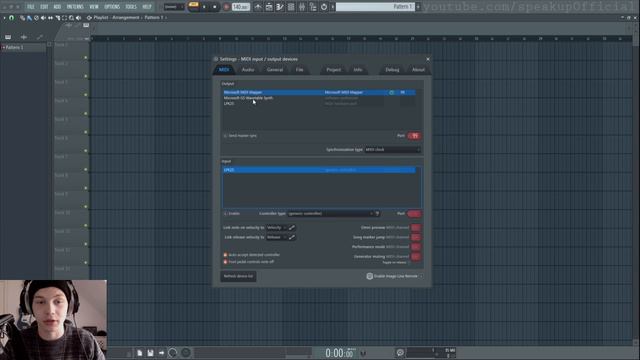Select LPK25 in the input list
This screenshot has height=360, width=640.
pos(319,170)
